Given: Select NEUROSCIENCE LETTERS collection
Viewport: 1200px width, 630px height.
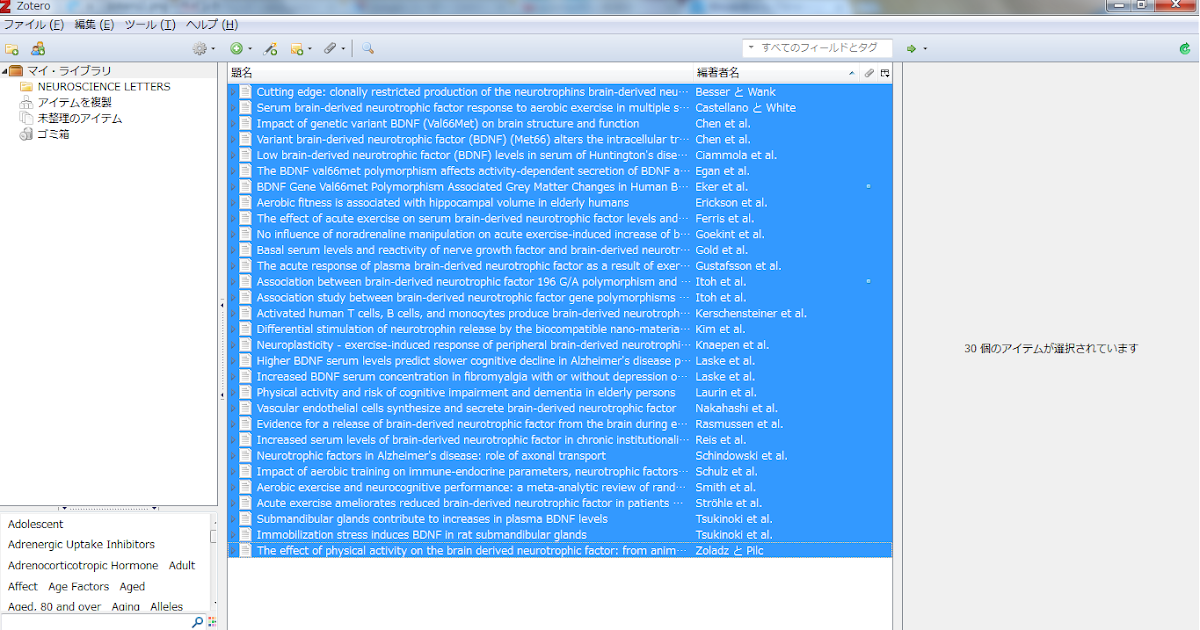Looking at the screenshot, I should tap(104, 87).
